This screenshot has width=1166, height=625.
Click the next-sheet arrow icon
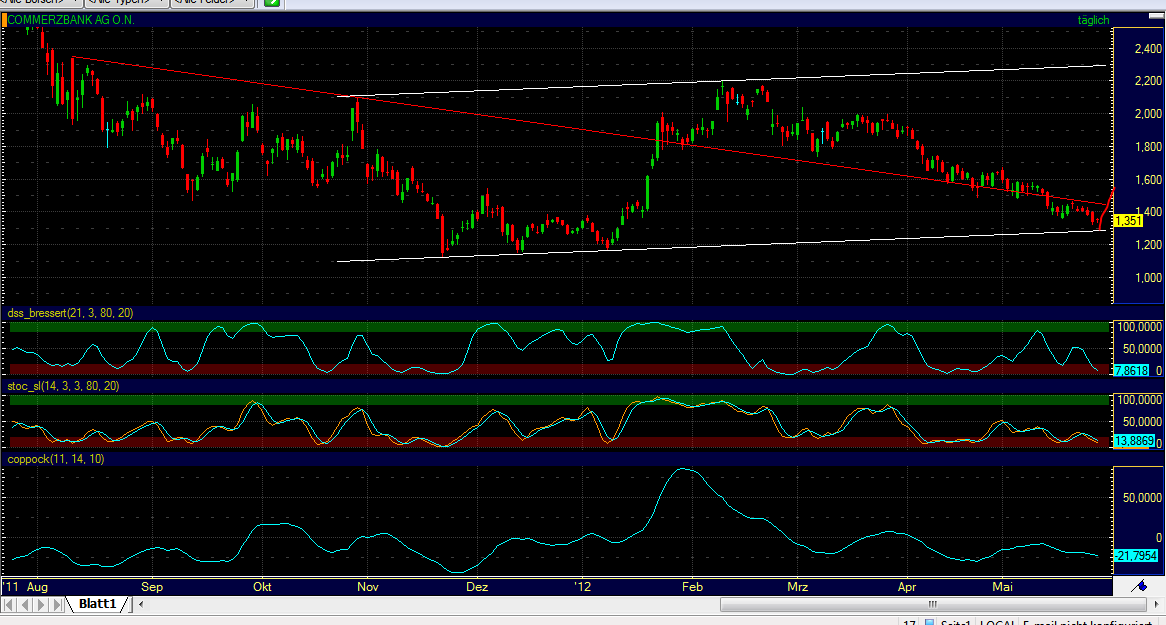[x=40, y=604]
